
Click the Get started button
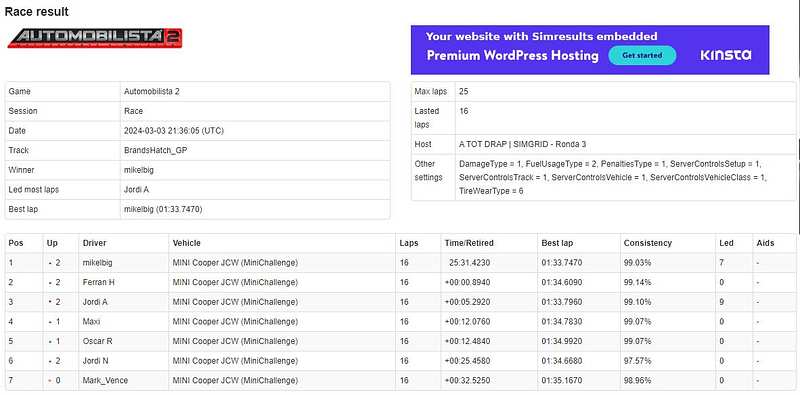642,55
